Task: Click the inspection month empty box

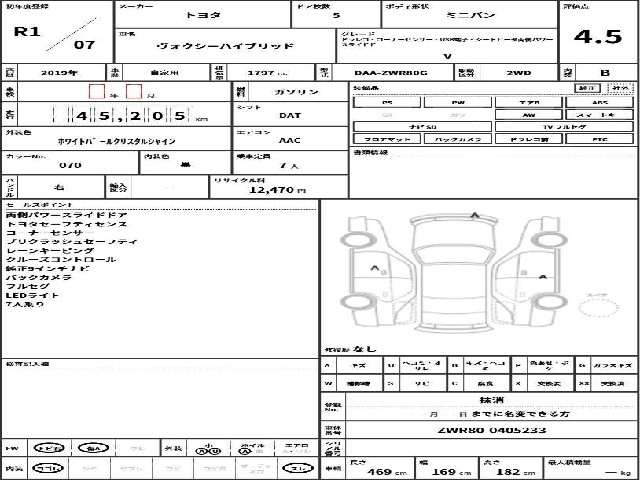Action: coord(133,91)
